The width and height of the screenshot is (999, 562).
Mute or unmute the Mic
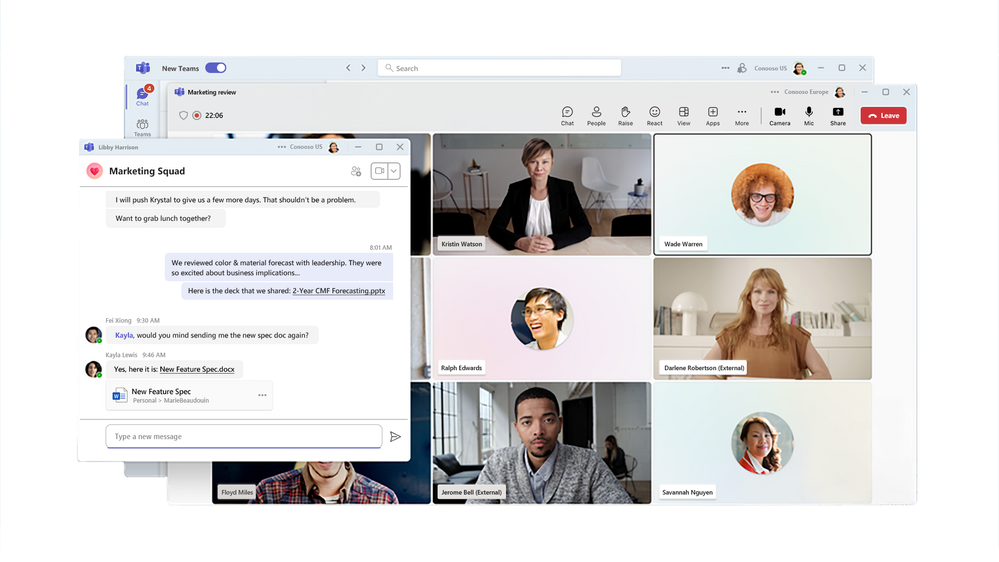pos(808,115)
